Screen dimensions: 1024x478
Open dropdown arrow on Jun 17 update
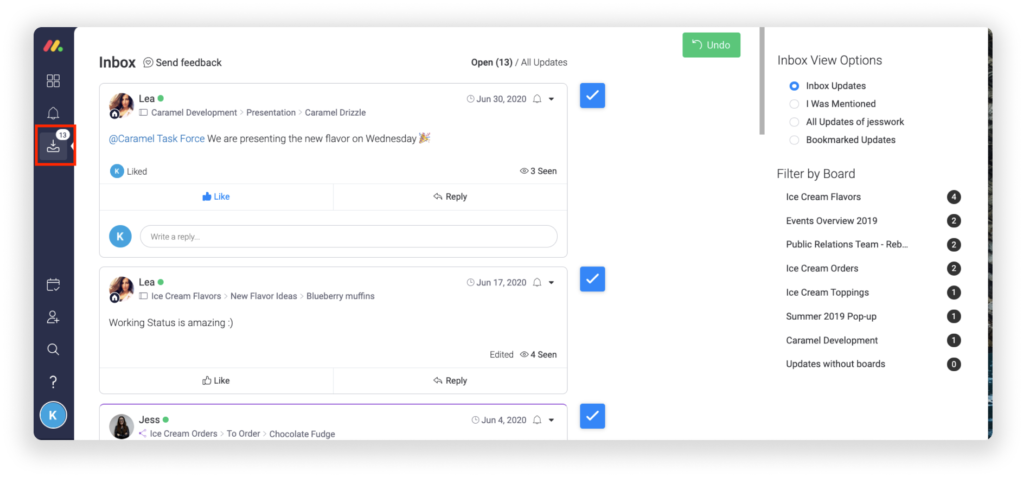tap(551, 283)
